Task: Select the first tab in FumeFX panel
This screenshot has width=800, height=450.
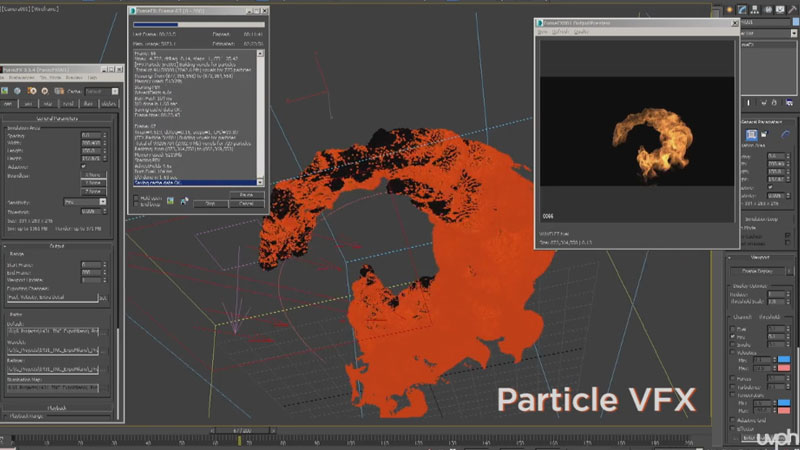Action: click(x=8, y=103)
